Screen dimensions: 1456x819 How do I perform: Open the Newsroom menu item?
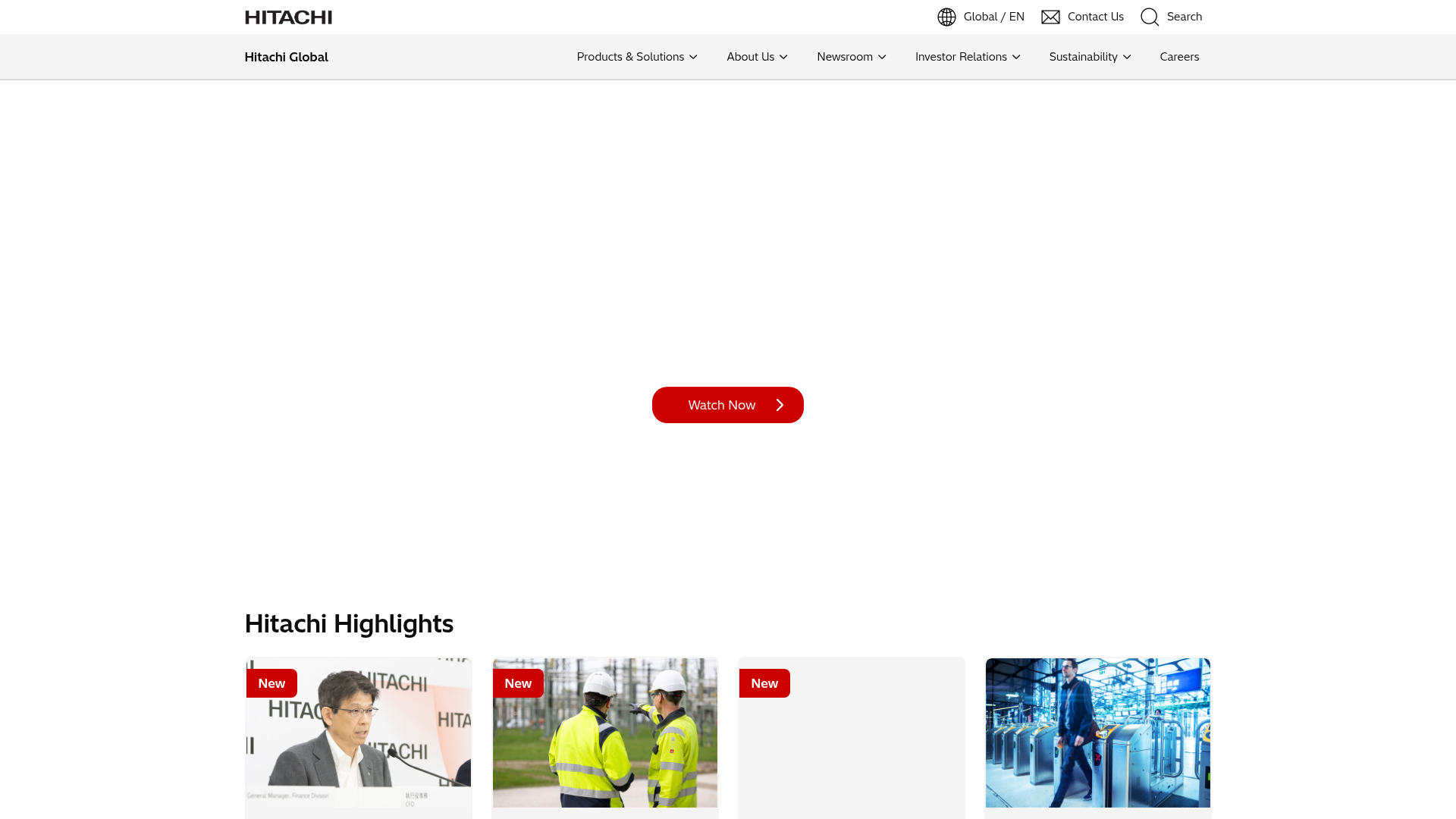click(x=851, y=56)
